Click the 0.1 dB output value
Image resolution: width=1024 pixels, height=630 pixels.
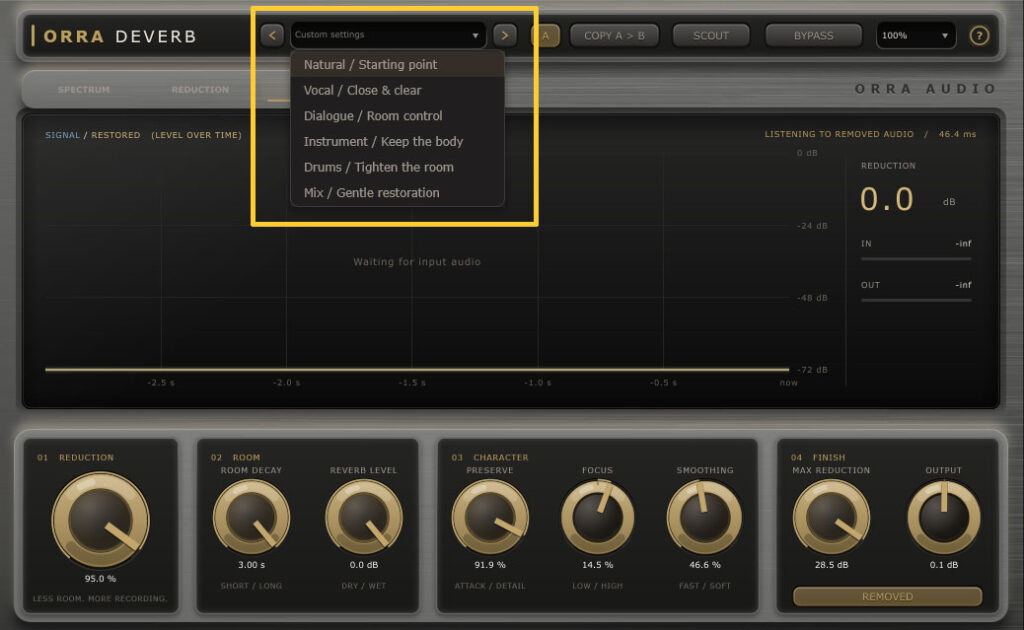coord(944,565)
